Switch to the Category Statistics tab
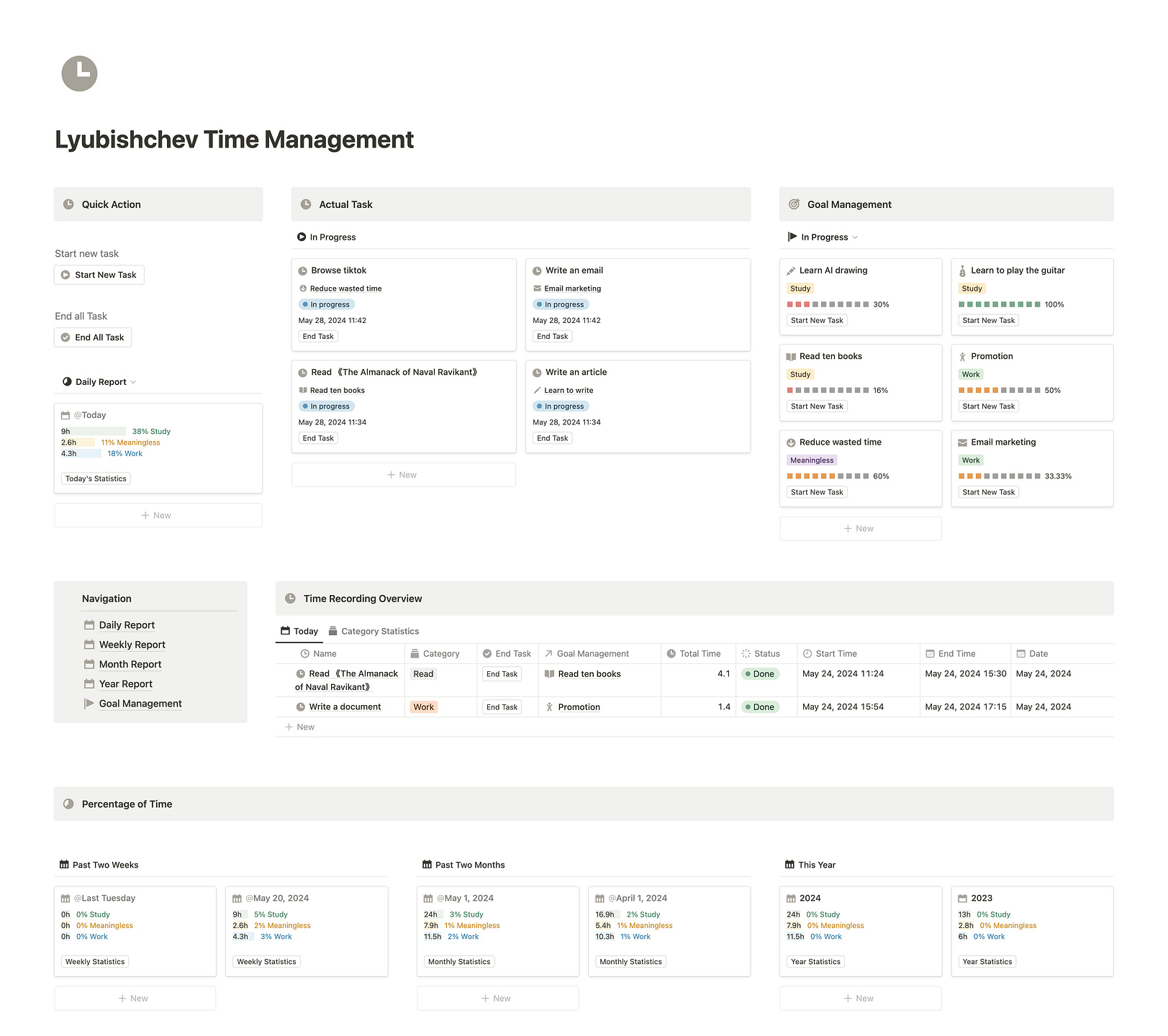Viewport: 1168px width, 1036px height. point(374,631)
